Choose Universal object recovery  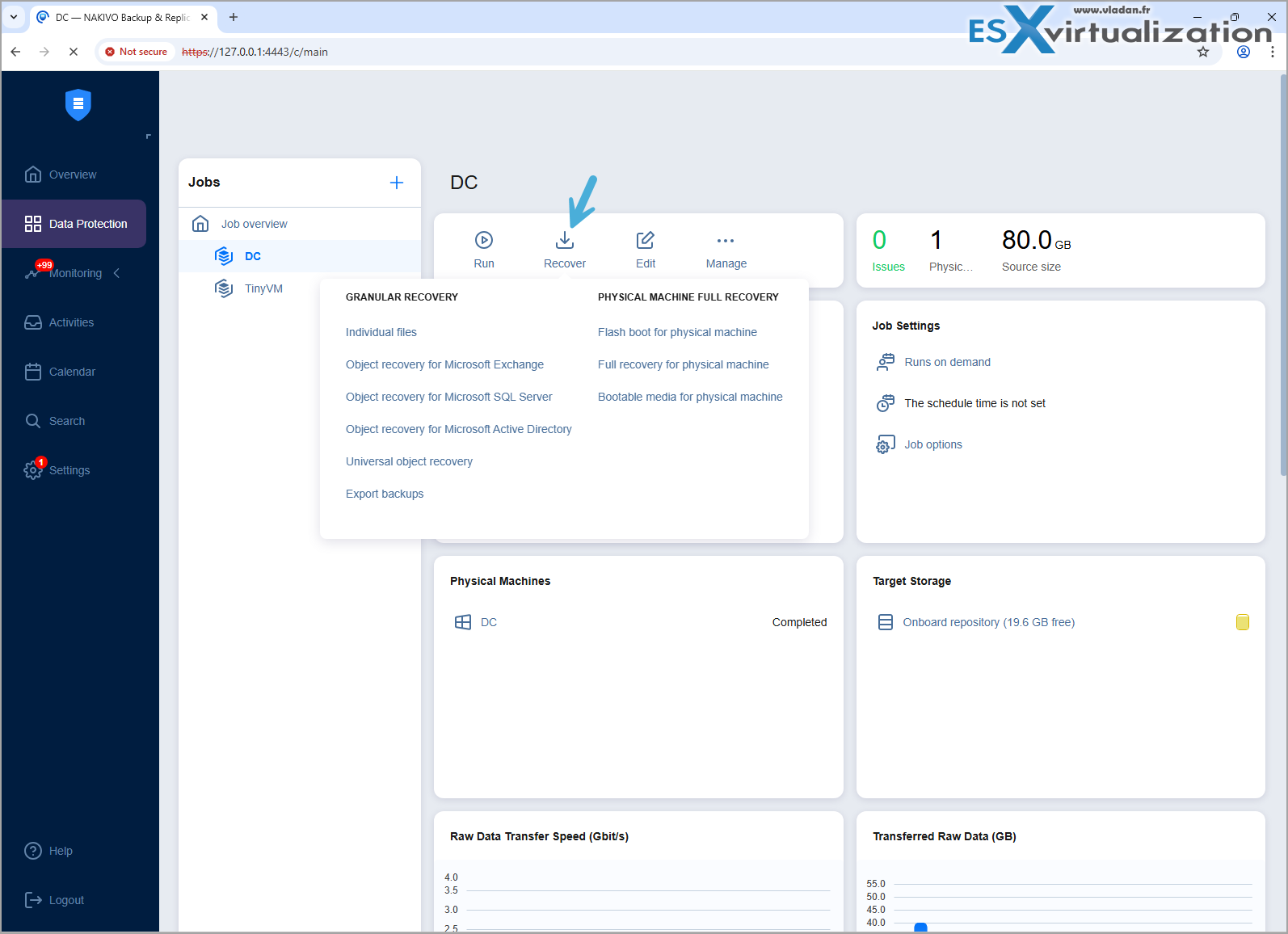(409, 461)
